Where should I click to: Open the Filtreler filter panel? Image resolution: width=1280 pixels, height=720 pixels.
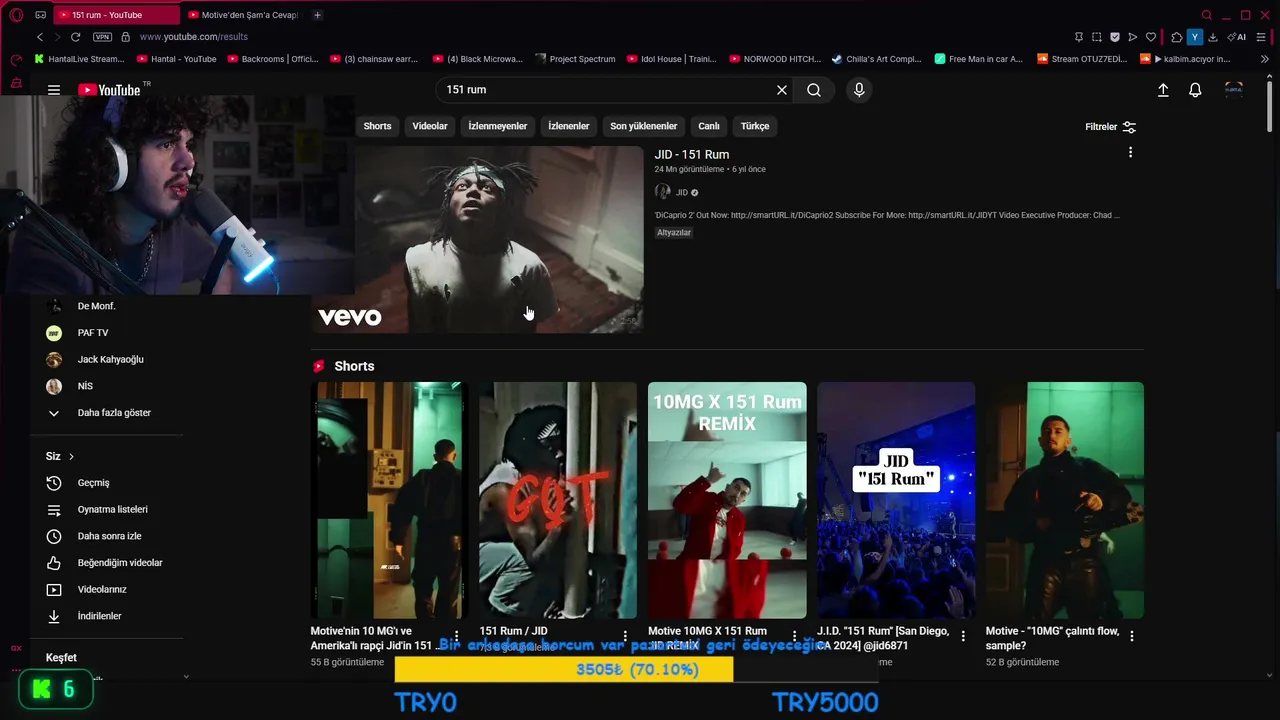click(x=1110, y=127)
